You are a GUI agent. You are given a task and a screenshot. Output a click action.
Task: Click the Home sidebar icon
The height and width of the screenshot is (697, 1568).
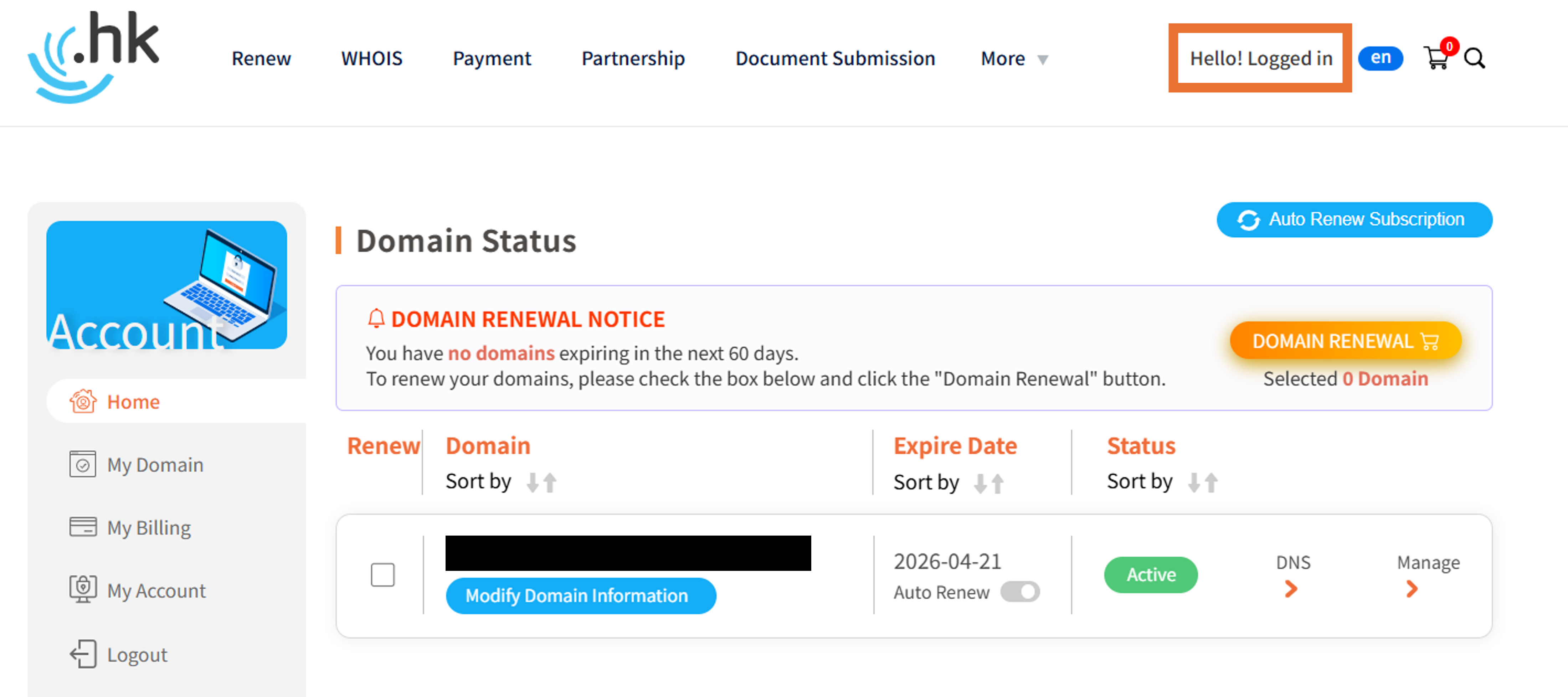coord(83,402)
